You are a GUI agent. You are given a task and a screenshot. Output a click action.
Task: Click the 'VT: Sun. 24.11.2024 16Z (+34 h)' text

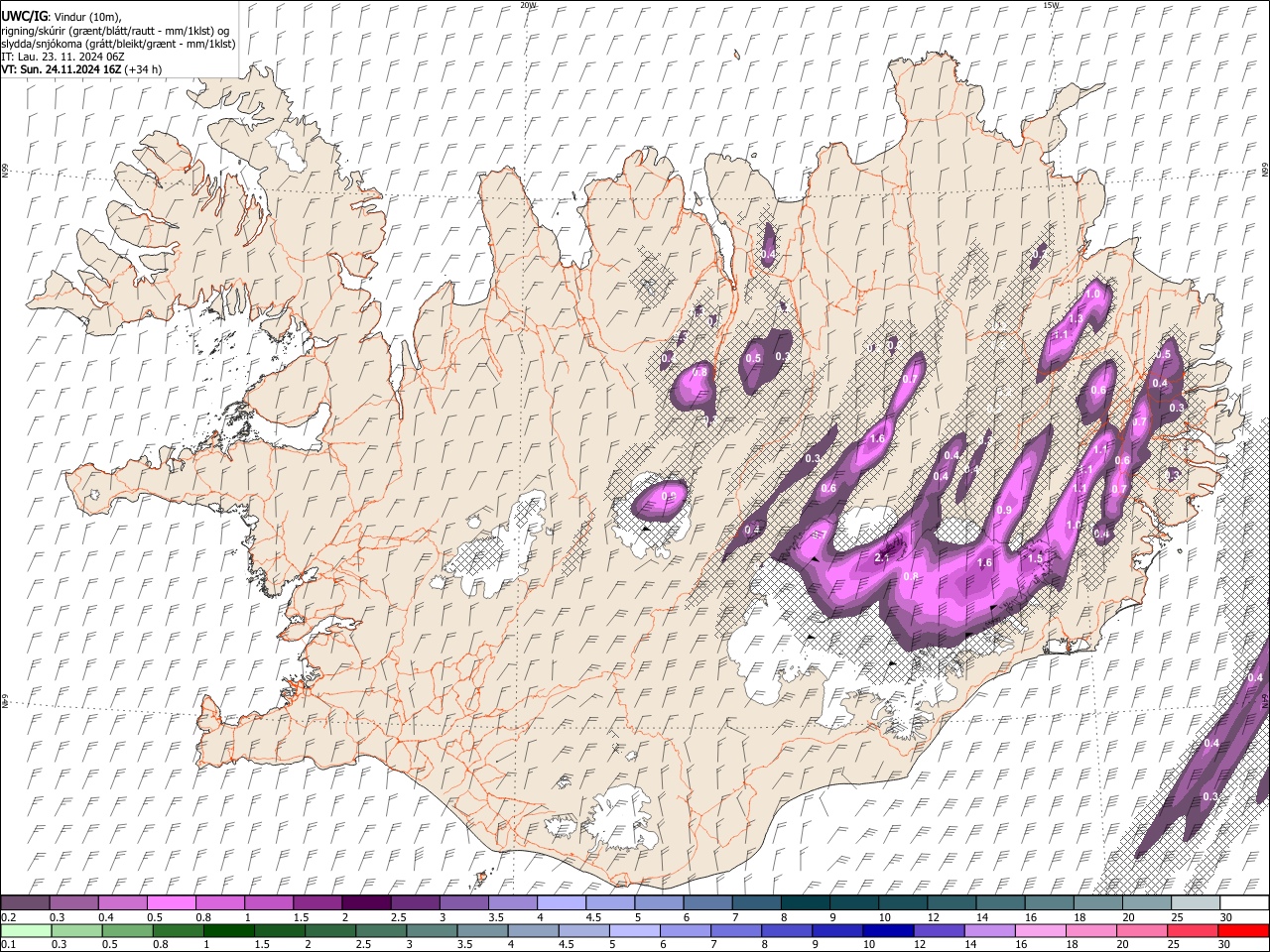click(81, 69)
